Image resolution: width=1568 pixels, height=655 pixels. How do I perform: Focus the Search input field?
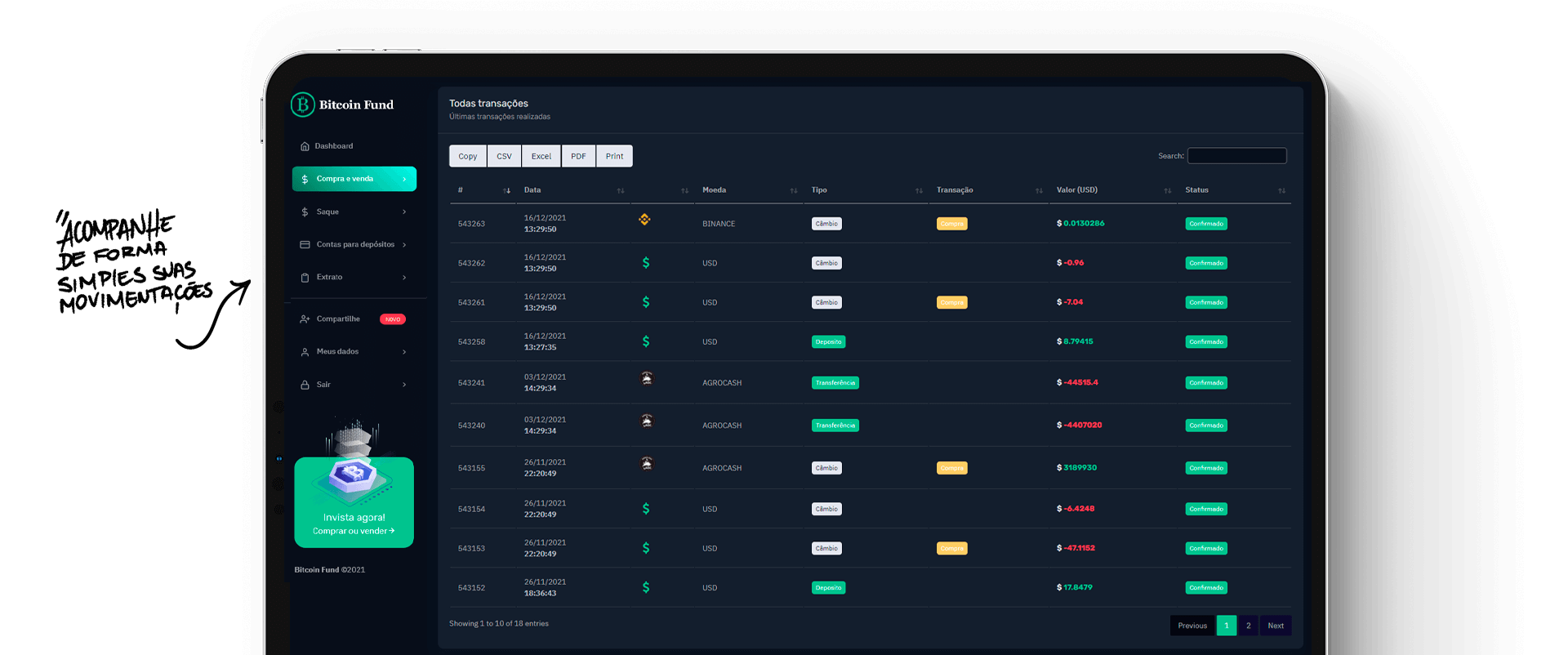pyautogui.click(x=1236, y=156)
